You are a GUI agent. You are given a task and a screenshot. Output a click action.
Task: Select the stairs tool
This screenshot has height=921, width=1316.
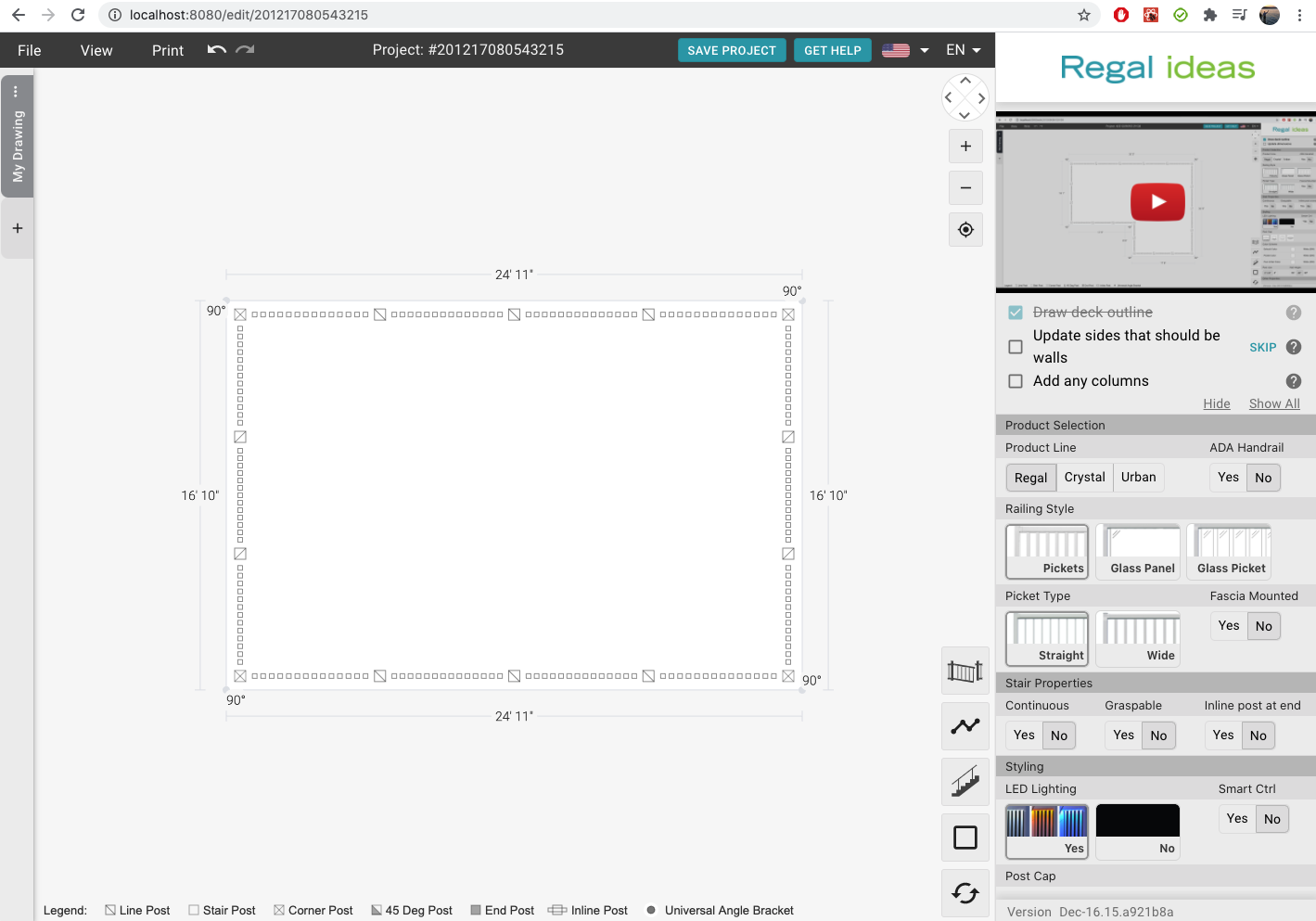tap(965, 782)
